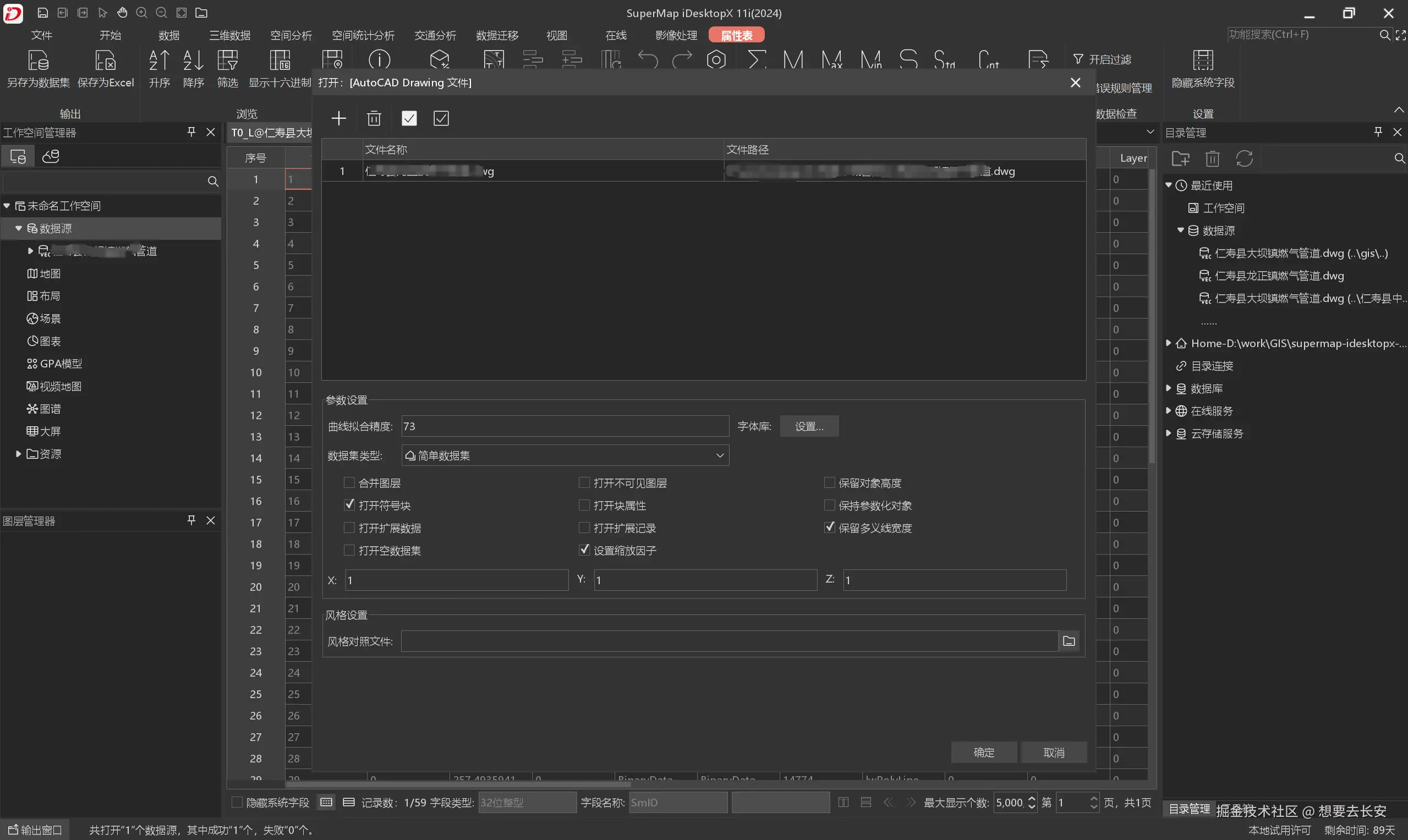Add a file with the plus icon

(x=338, y=118)
